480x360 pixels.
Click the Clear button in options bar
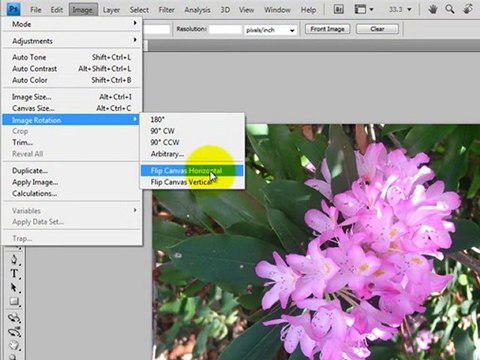377,29
